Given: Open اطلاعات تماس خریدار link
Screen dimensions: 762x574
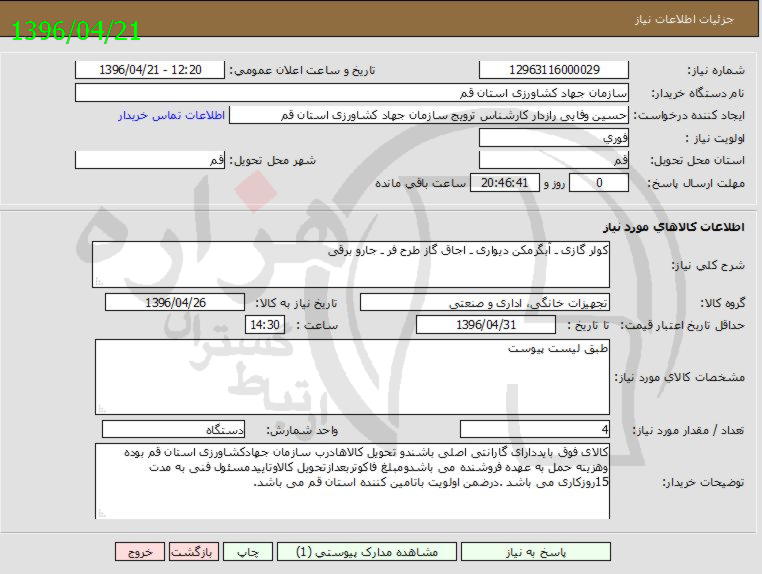Looking at the screenshot, I should click(x=171, y=116).
